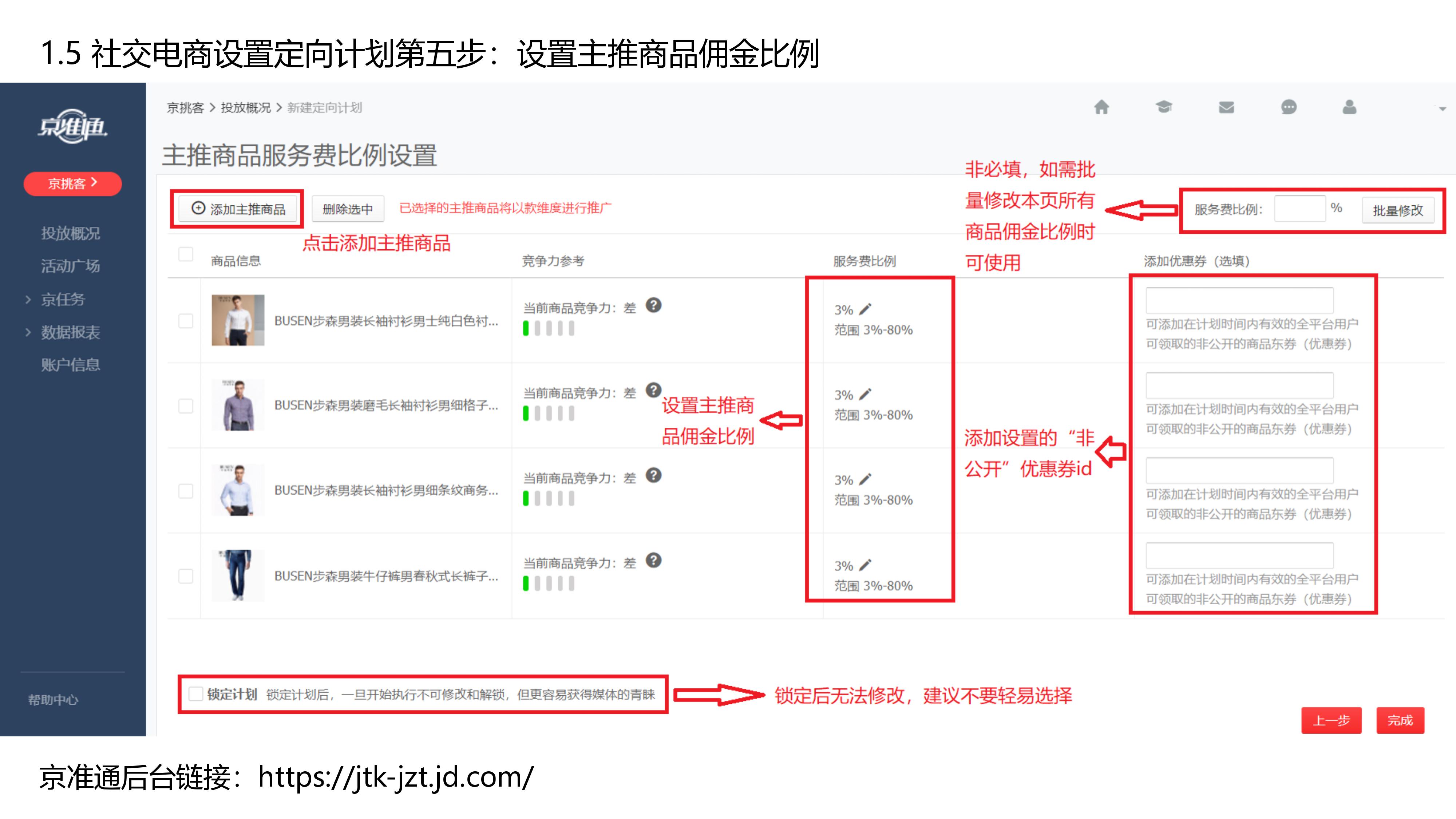Viewport: 1456px width, 819px height.
Task: Expand the 京任务 sidebar item
Action: click(x=62, y=299)
